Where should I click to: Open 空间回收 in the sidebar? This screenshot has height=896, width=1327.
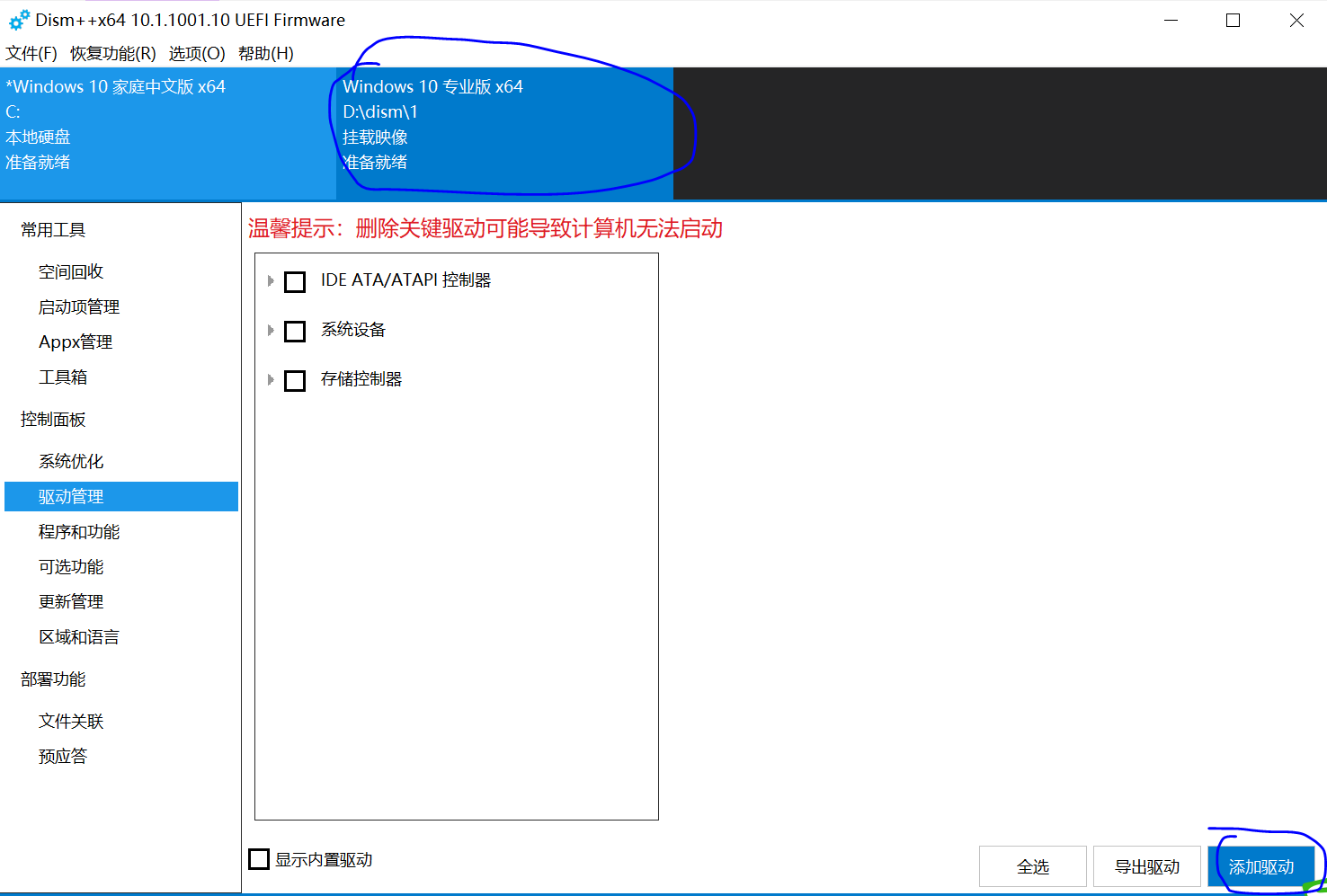coord(121,271)
